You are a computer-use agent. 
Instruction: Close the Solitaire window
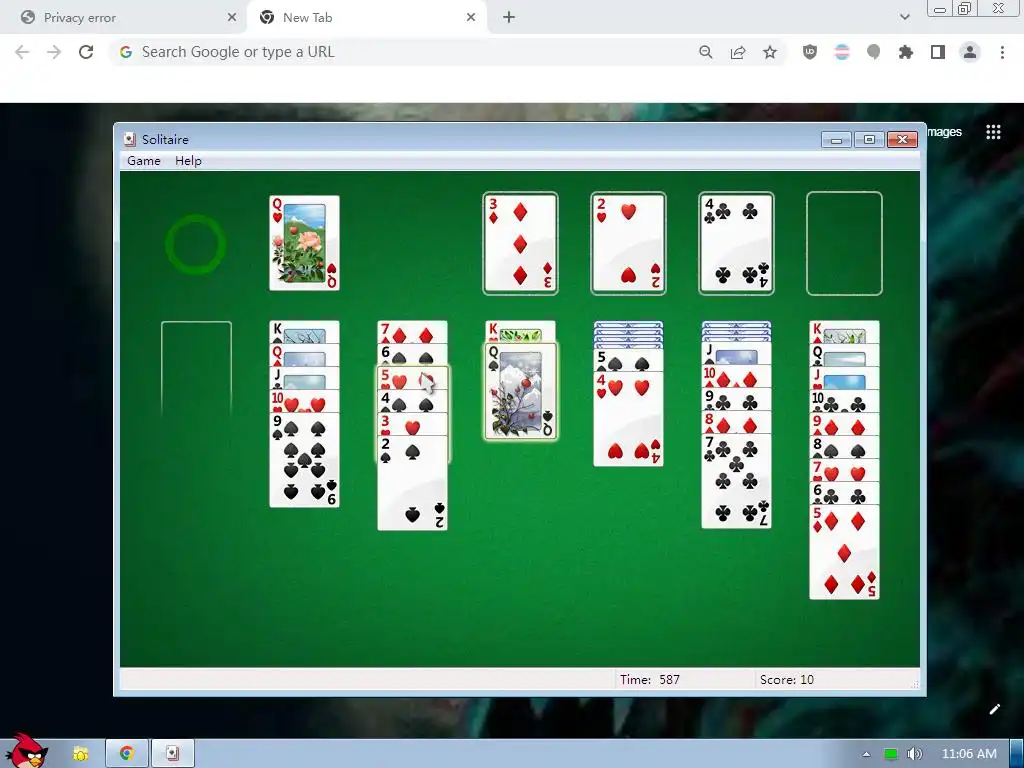903,140
